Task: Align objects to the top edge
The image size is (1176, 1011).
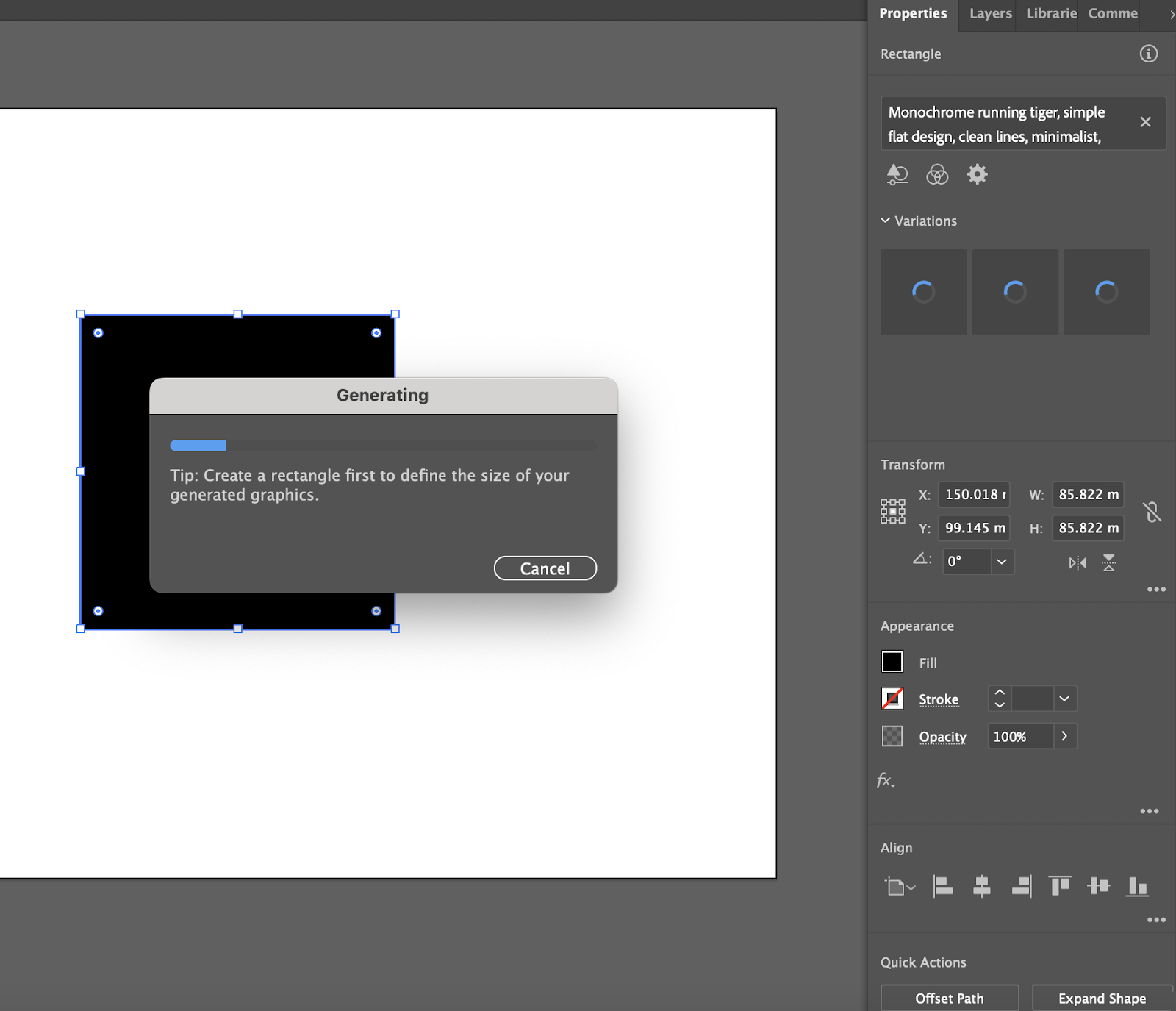Action: coord(1060,886)
